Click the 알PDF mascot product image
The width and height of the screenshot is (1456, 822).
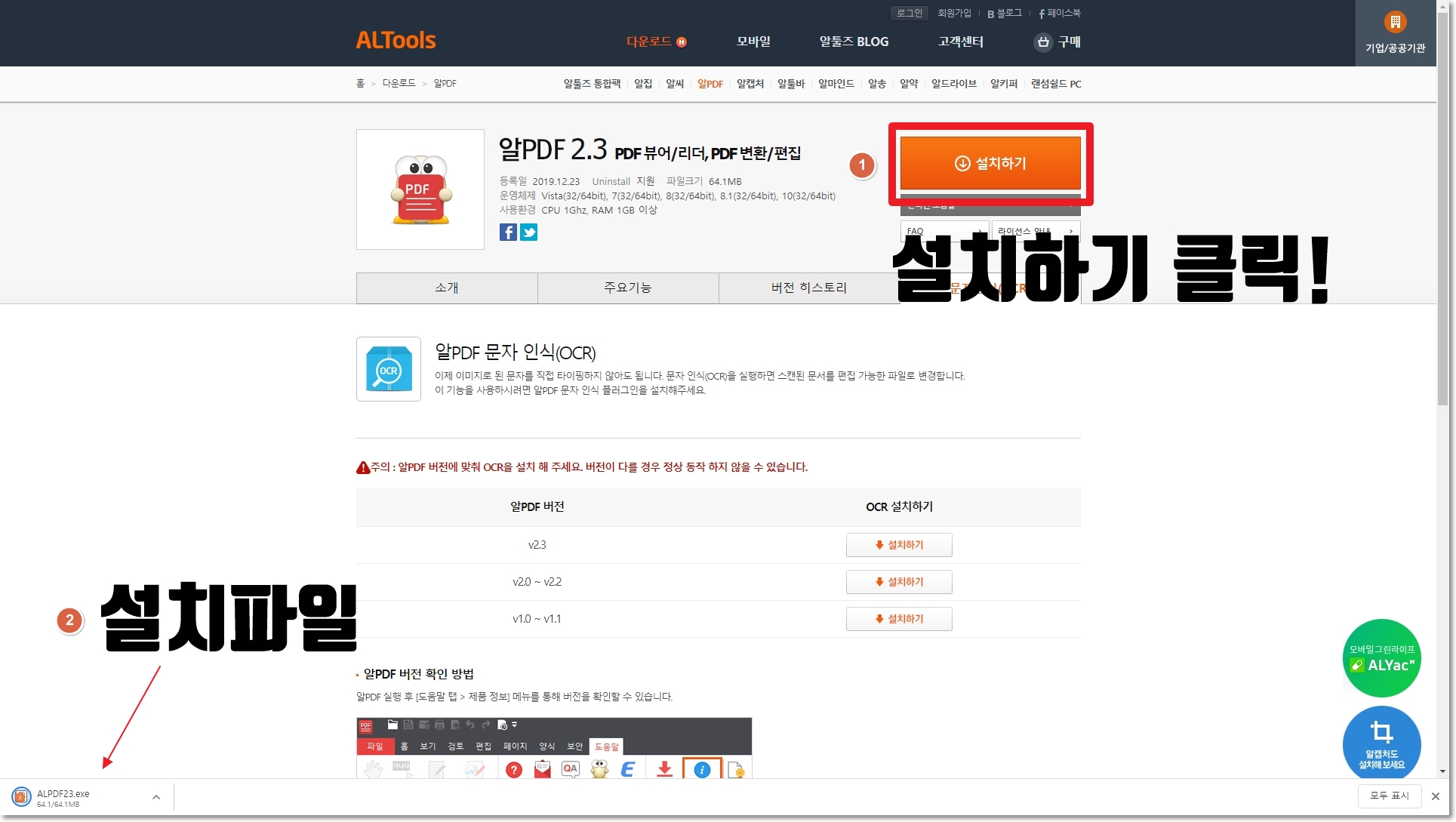coord(420,189)
